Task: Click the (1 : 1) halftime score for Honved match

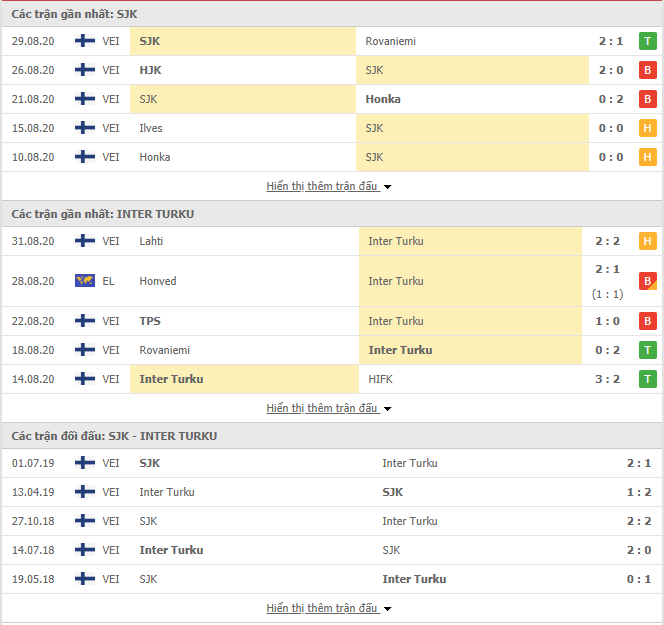Action: (x=607, y=294)
